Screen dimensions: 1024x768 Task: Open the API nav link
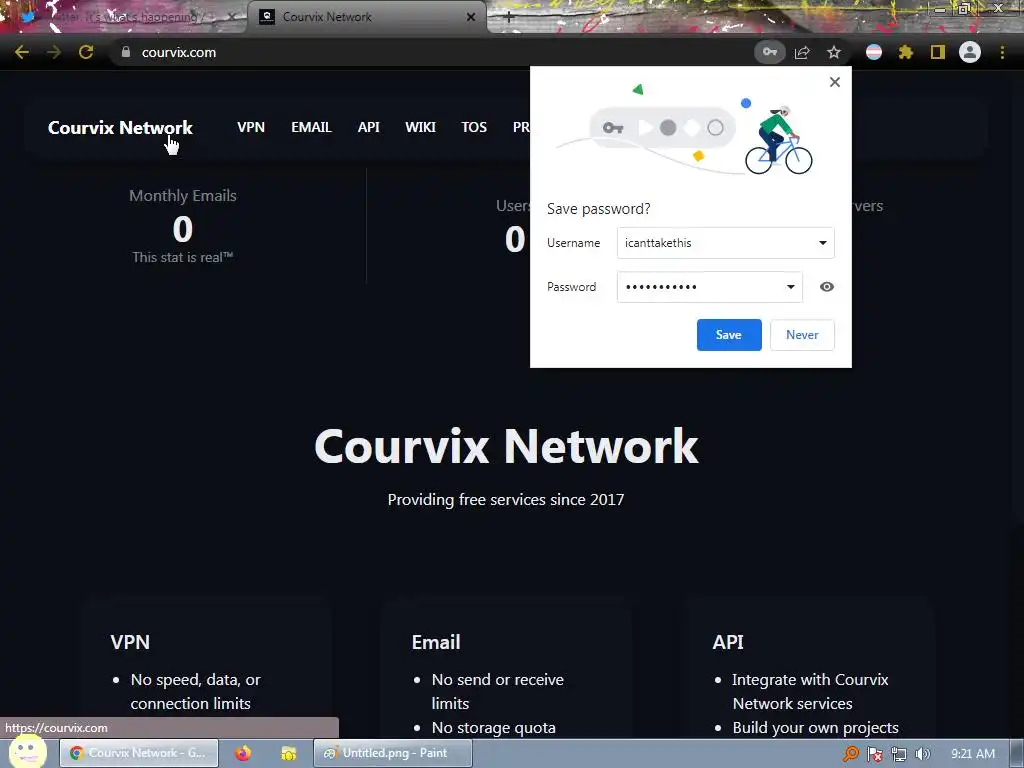tap(368, 127)
